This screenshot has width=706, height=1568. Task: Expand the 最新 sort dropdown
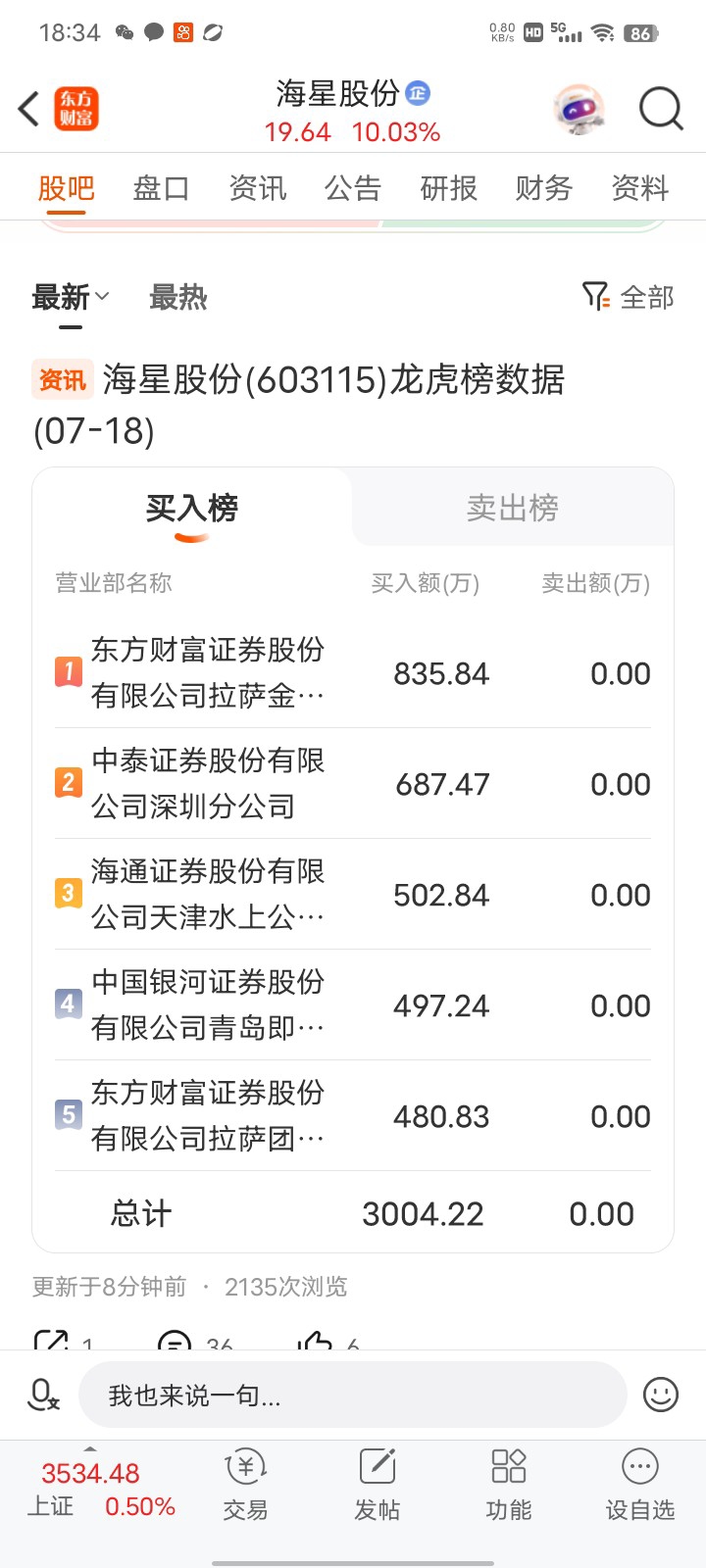71,297
